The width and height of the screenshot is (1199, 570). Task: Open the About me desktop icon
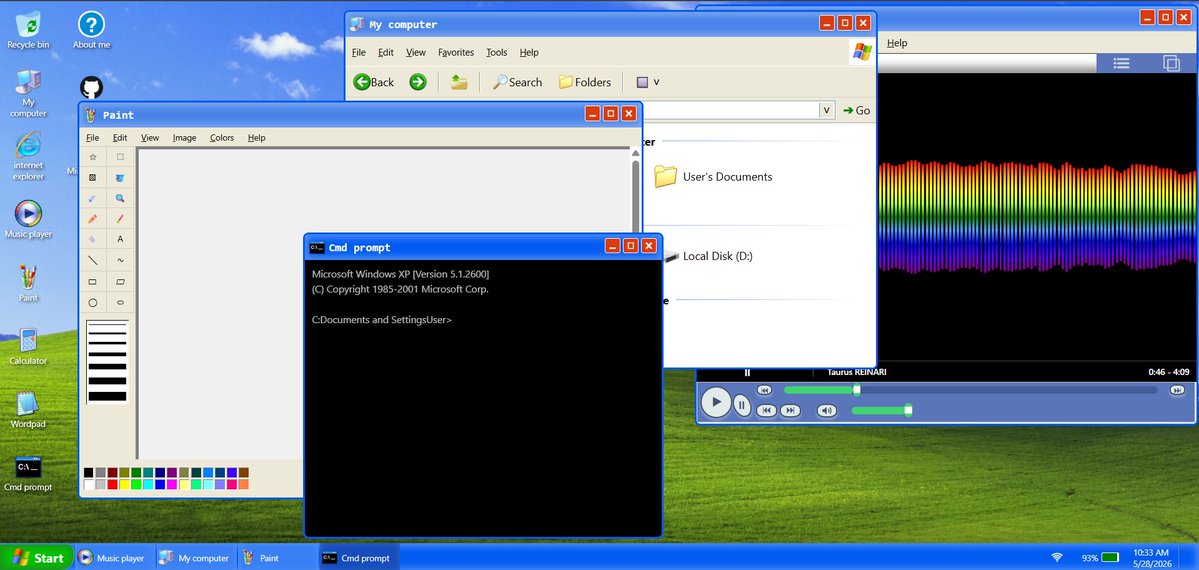[91, 30]
